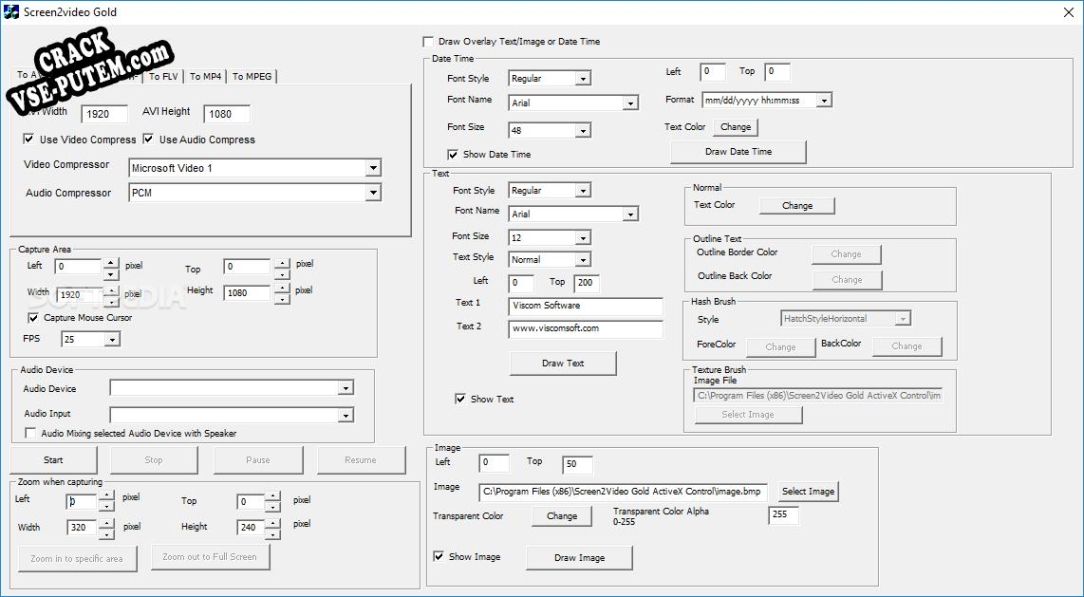Viewport: 1084px width, 597px height.
Task: Click the Text 1 input field
Action: click(x=585, y=305)
